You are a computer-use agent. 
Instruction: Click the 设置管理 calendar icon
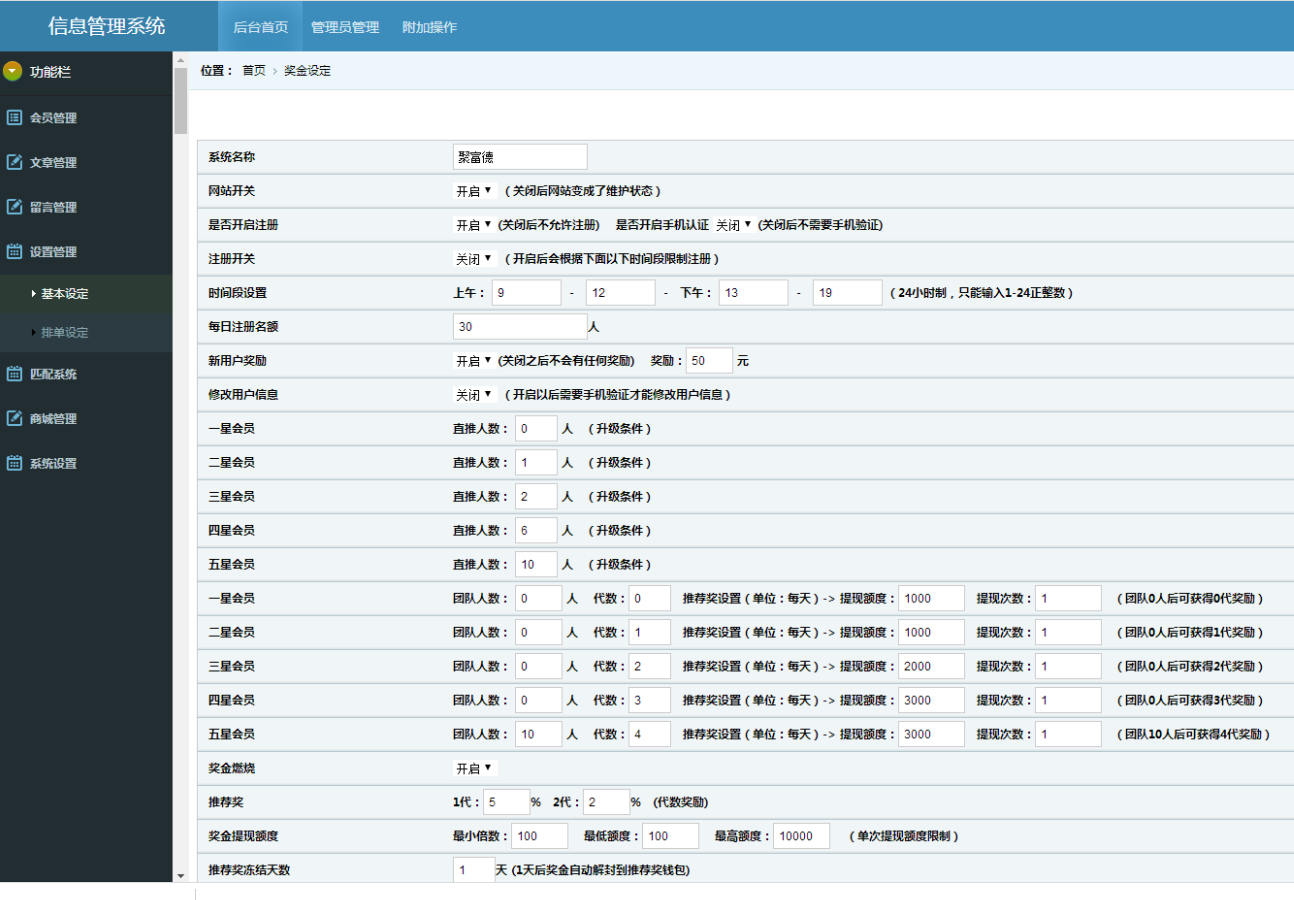[x=14, y=252]
